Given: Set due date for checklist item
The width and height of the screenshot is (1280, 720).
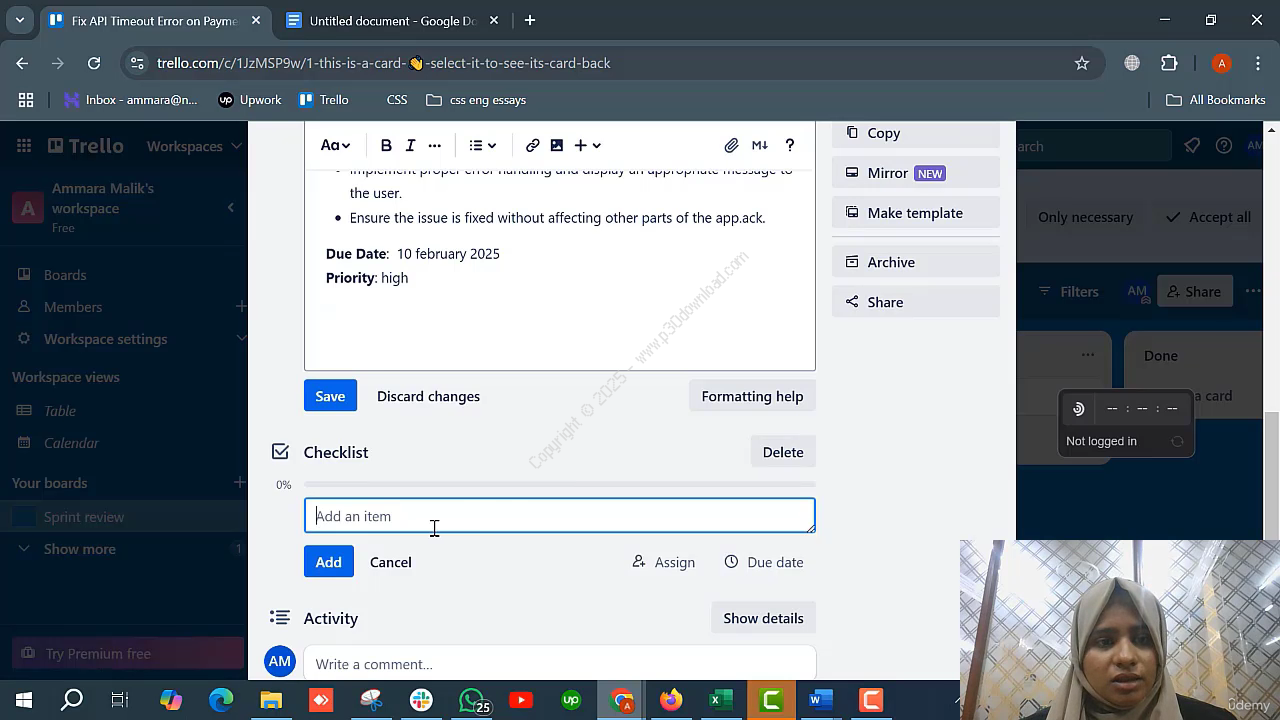Looking at the screenshot, I should [x=764, y=562].
